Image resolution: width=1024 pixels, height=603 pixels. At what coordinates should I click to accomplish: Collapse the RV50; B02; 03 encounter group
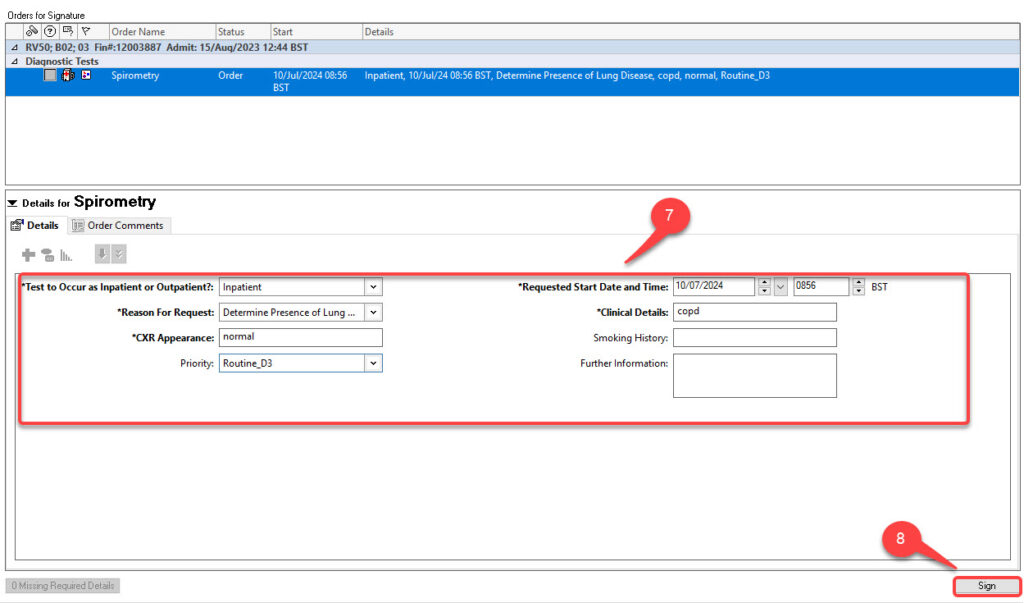tap(14, 48)
